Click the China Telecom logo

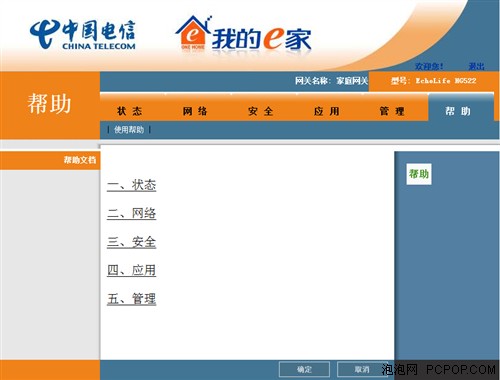pyautogui.click(x=82, y=34)
